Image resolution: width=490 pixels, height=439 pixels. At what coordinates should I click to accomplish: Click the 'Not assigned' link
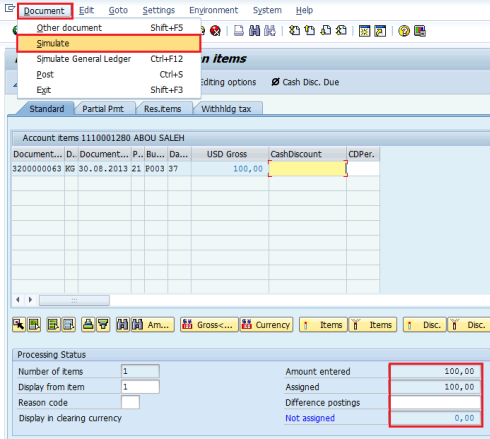click(310, 418)
